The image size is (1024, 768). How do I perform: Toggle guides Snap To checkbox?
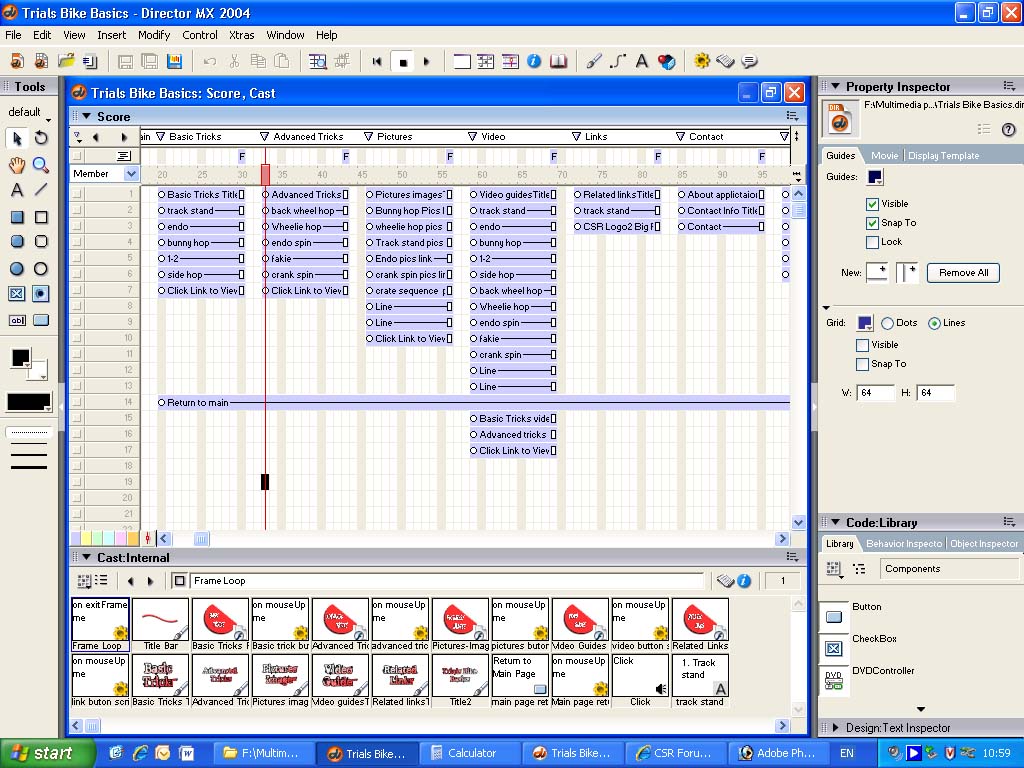pos(872,223)
